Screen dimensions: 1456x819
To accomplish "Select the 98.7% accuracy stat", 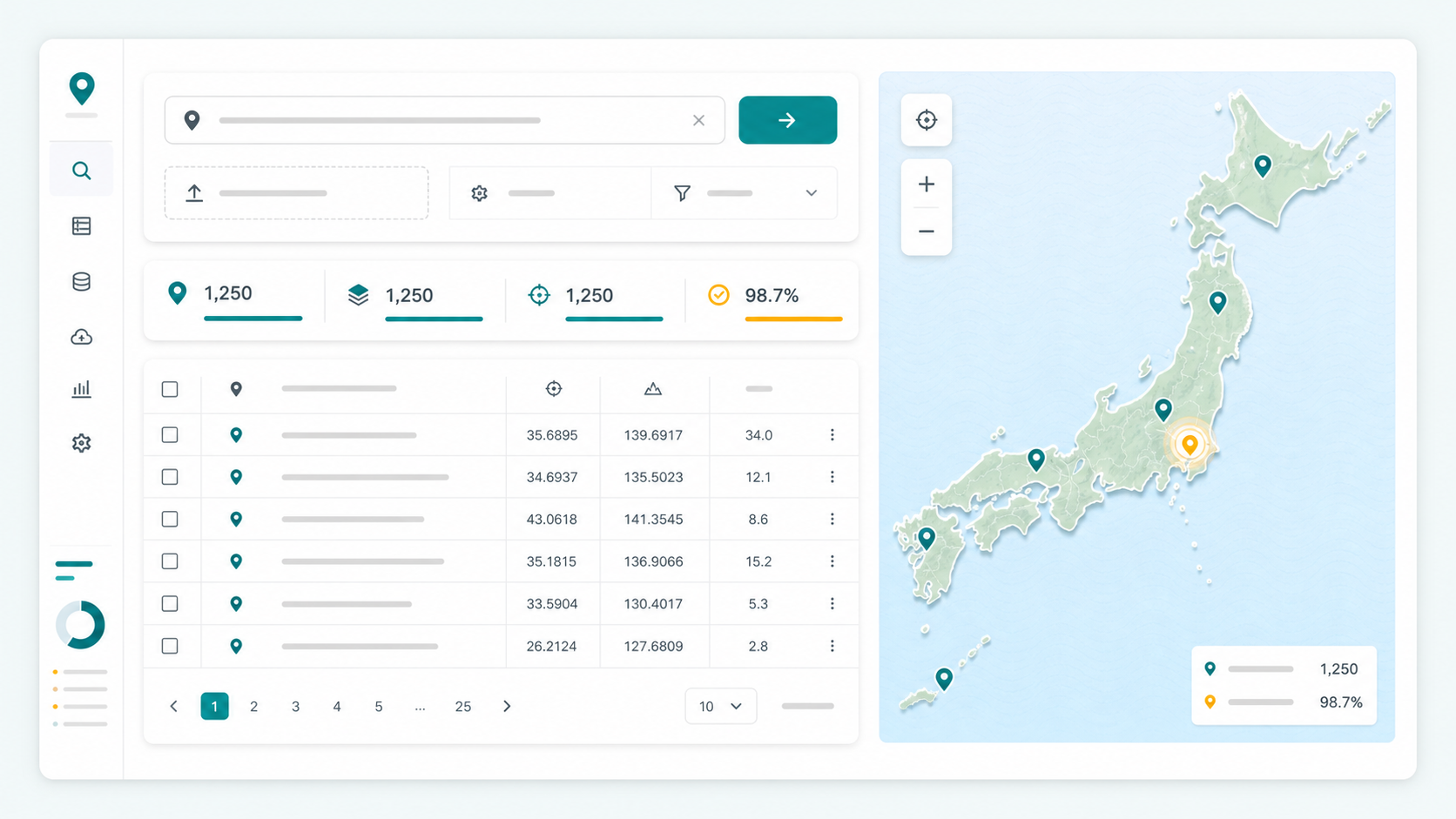I will click(774, 300).
